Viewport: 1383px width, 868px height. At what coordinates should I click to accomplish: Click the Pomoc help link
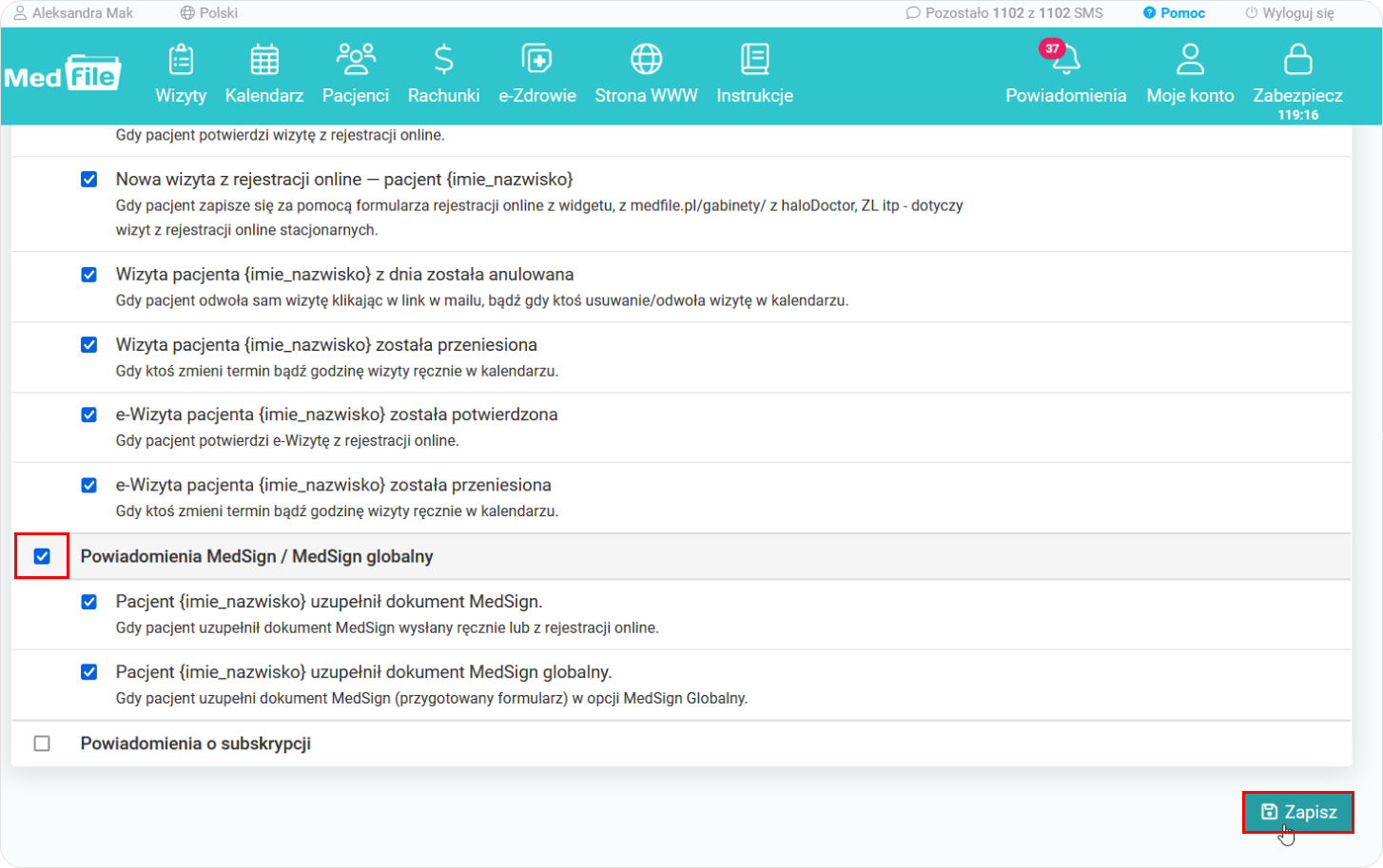pos(1182,13)
